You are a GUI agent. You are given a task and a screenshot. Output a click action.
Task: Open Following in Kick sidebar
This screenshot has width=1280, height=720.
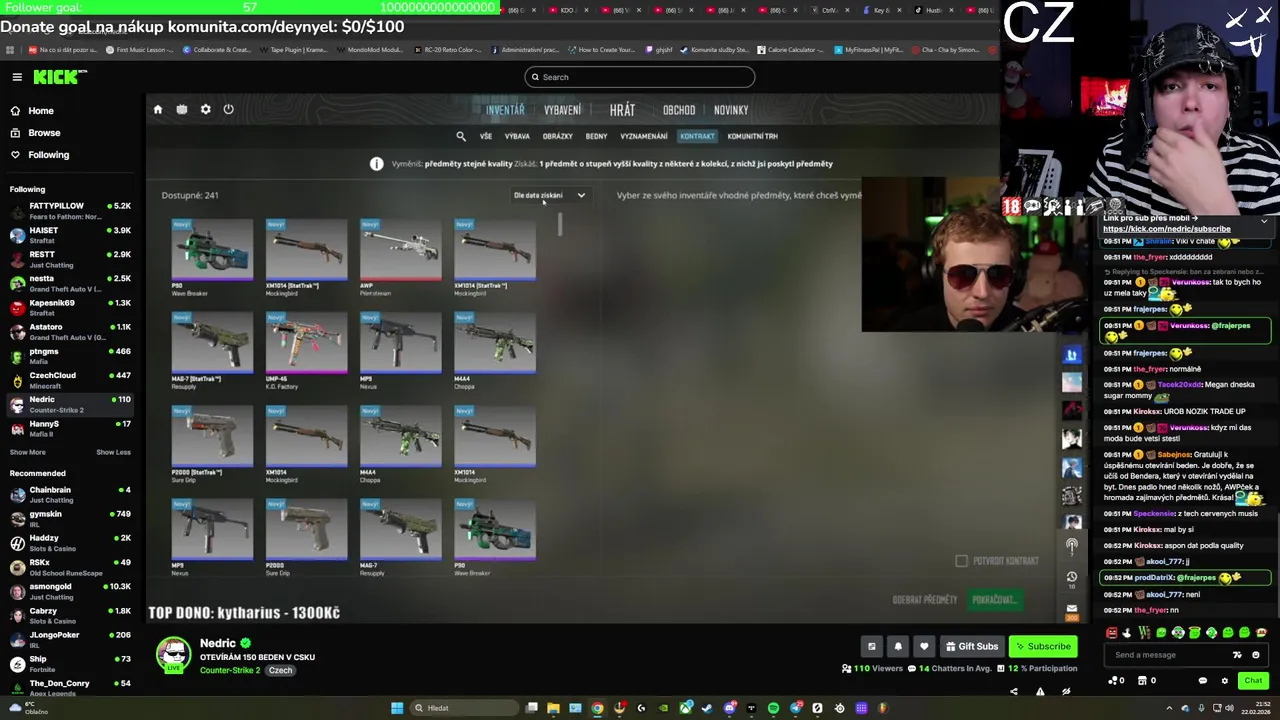[x=48, y=155]
